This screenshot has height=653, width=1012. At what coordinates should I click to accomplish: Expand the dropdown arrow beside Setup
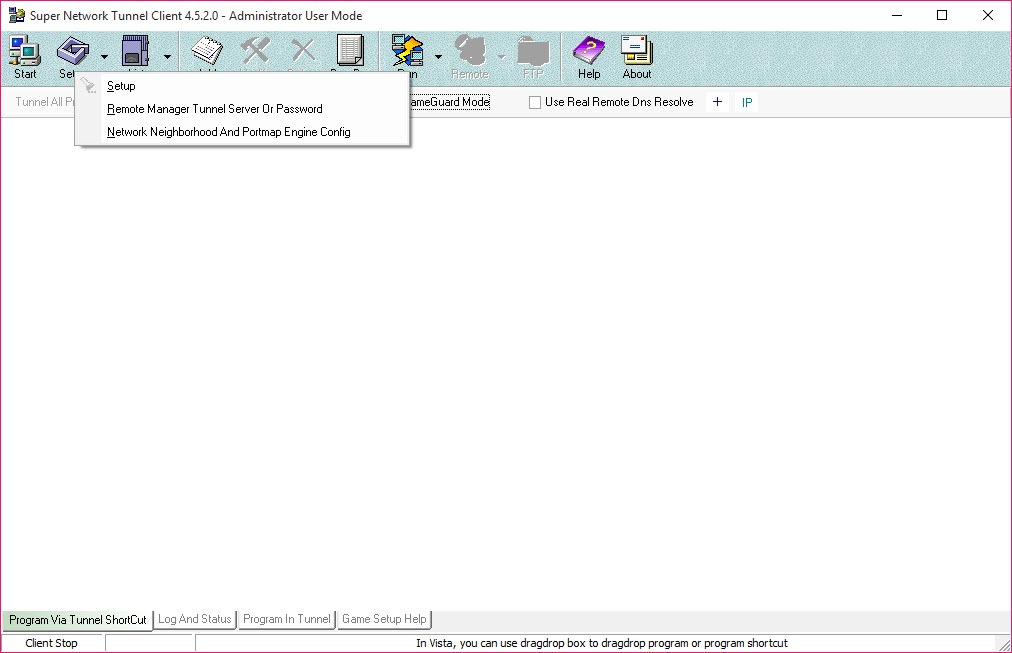105,57
